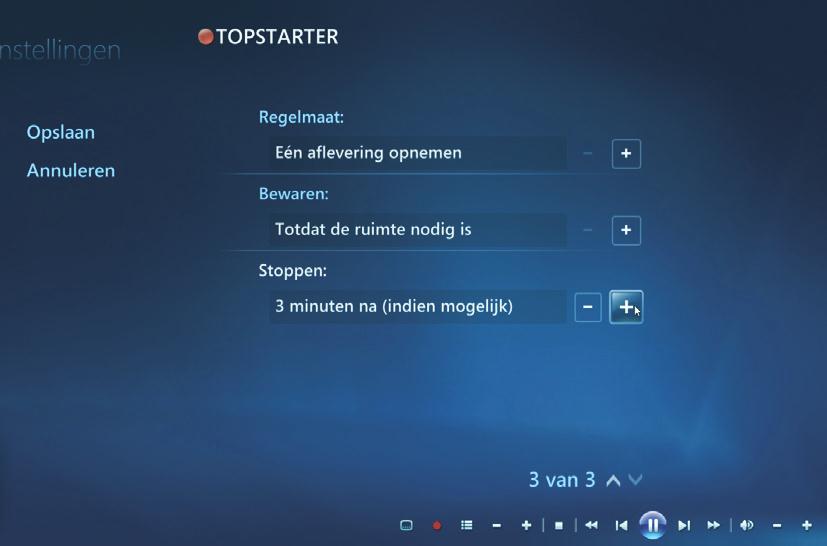Click the red Record button in transport bar
This screenshot has height=546, width=827.
[x=437, y=525]
